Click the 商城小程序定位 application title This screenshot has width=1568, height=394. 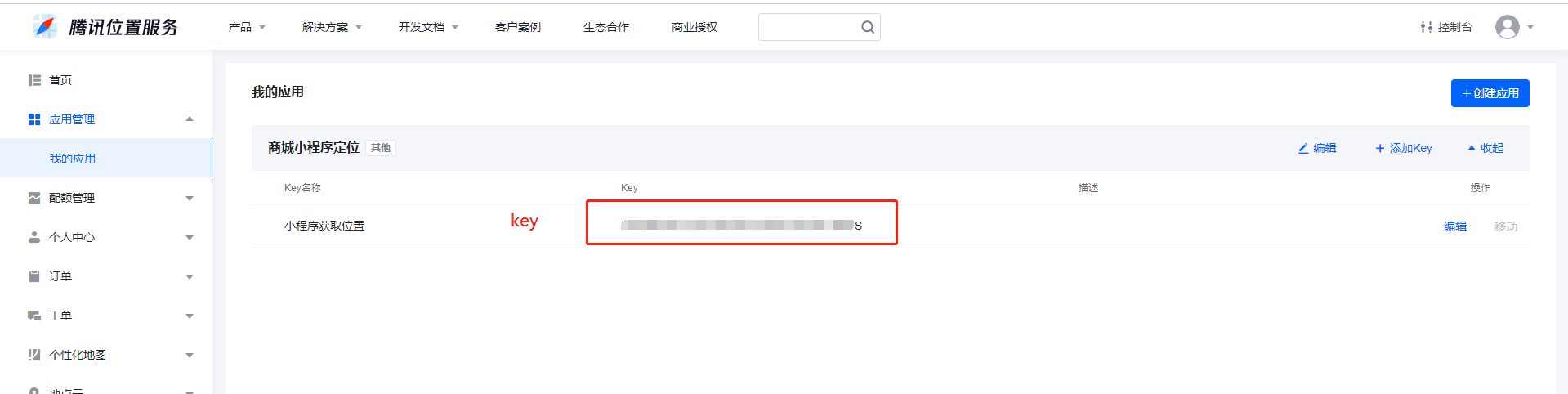click(314, 147)
